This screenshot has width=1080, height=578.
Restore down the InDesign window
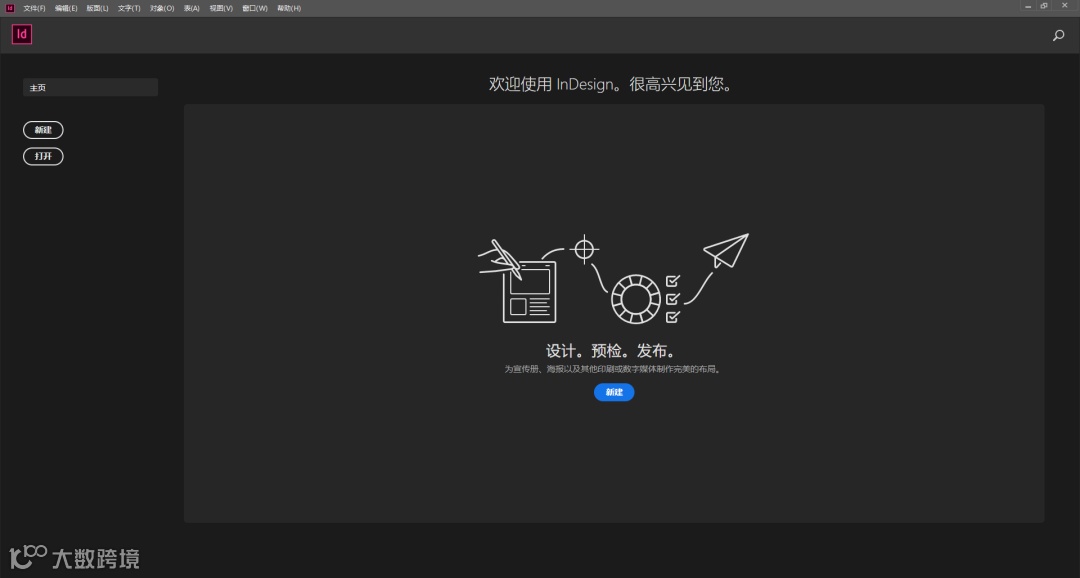pyautogui.click(x=1044, y=6)
